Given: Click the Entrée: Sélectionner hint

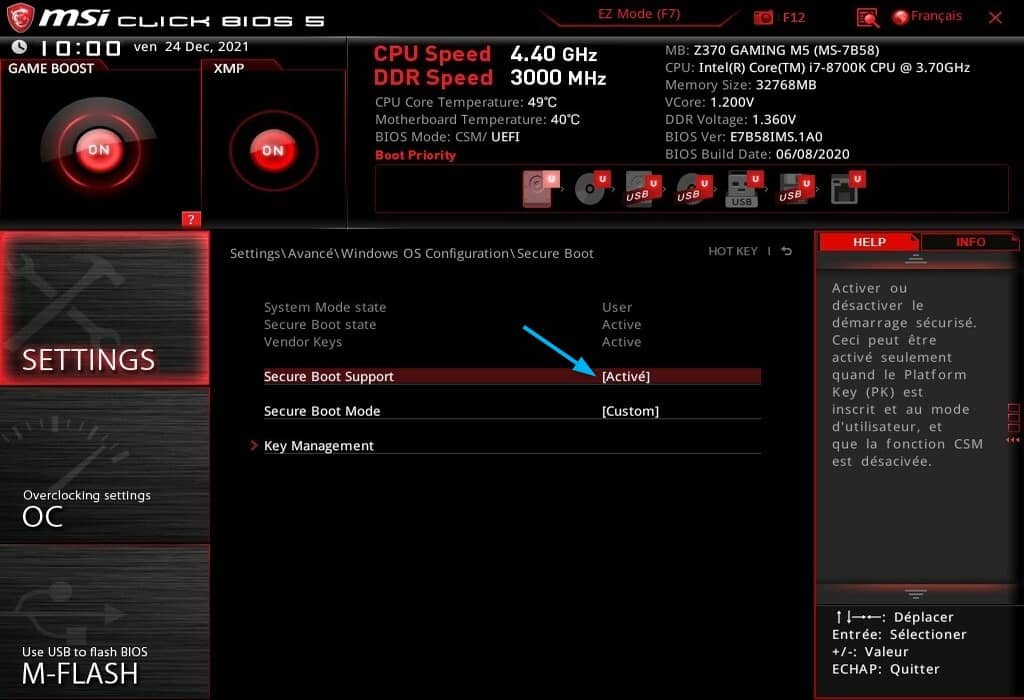Looking at the screenshot, I should 899,635.
